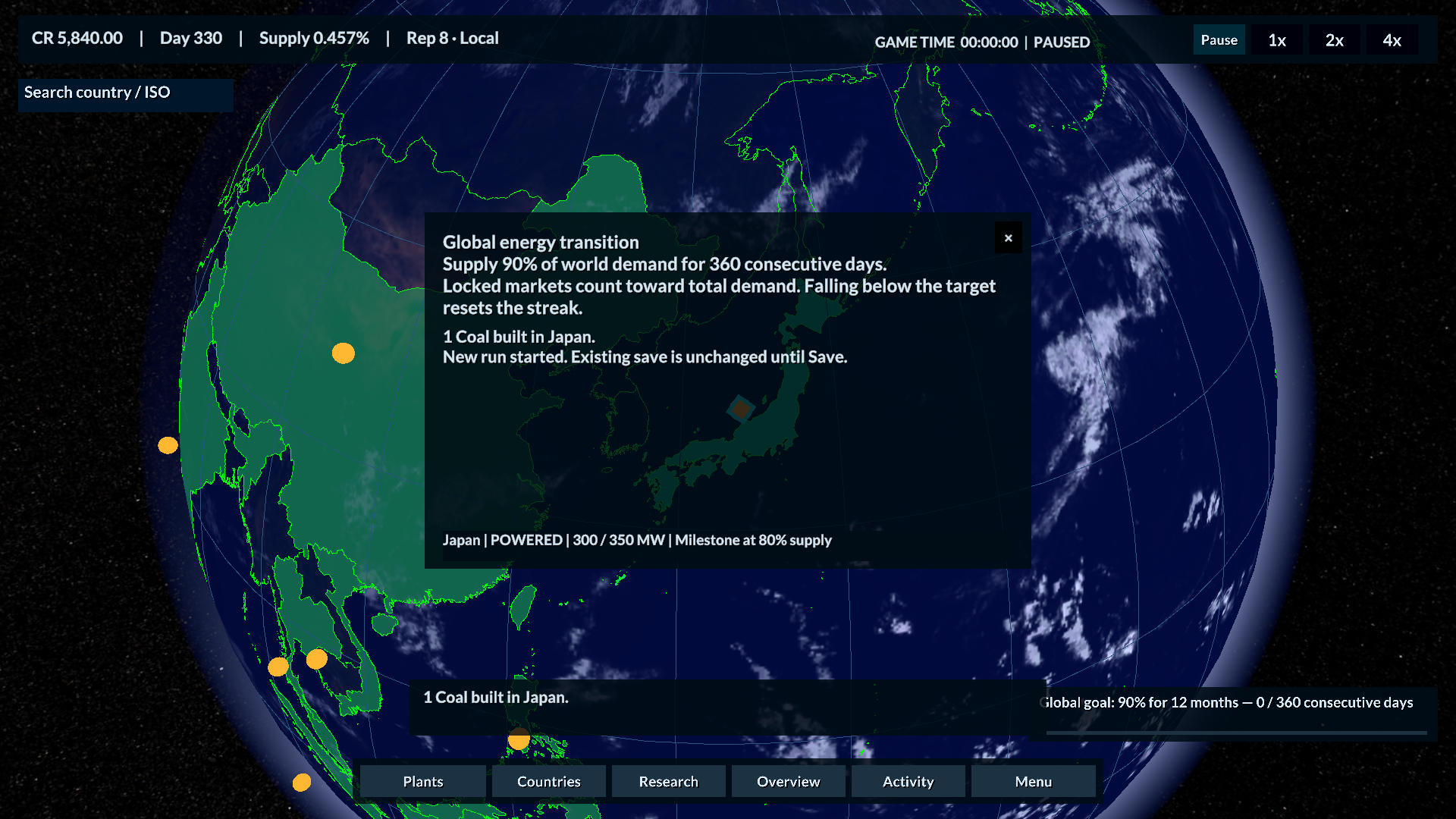Click the Japan POWERED 300 / 350 MW status line

(x=637, y=540)
